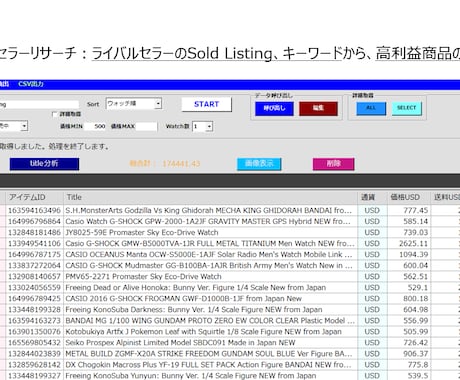Select METAL BUILD STRIKE FREEDOM GUNDAM title
The image size is (460, 380).
tap(210, 353)
